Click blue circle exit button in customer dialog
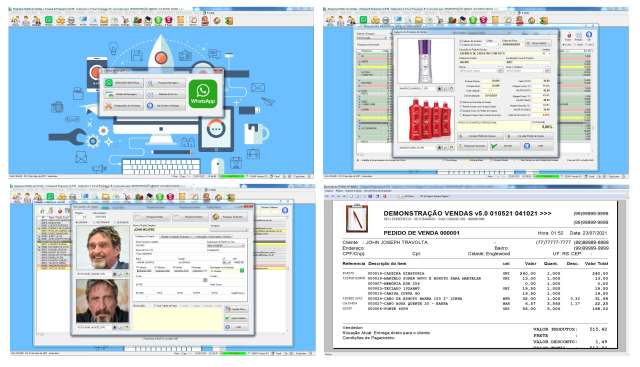The height and width of the screenshot is (367, 640). (x=236, y=327)
